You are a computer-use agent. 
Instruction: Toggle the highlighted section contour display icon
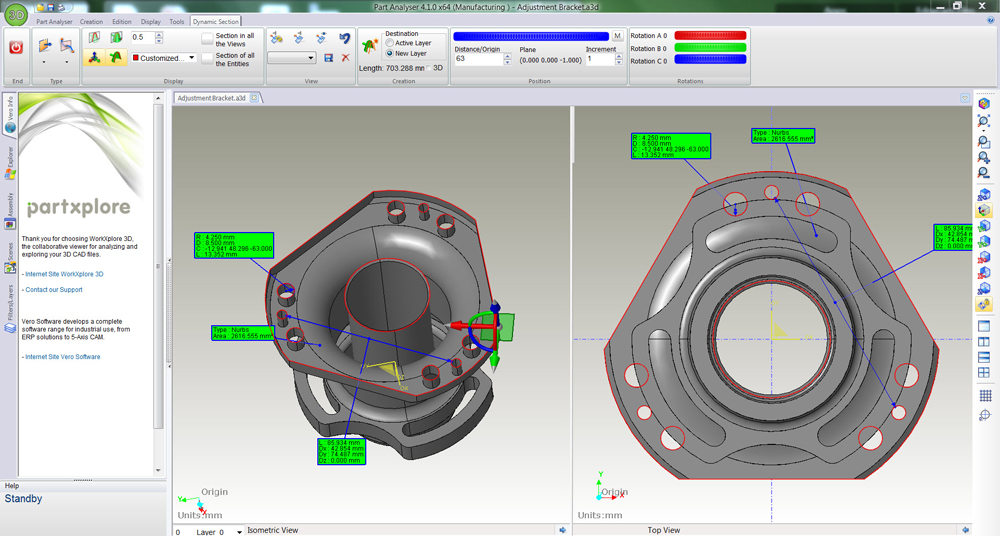coord(116,57)
